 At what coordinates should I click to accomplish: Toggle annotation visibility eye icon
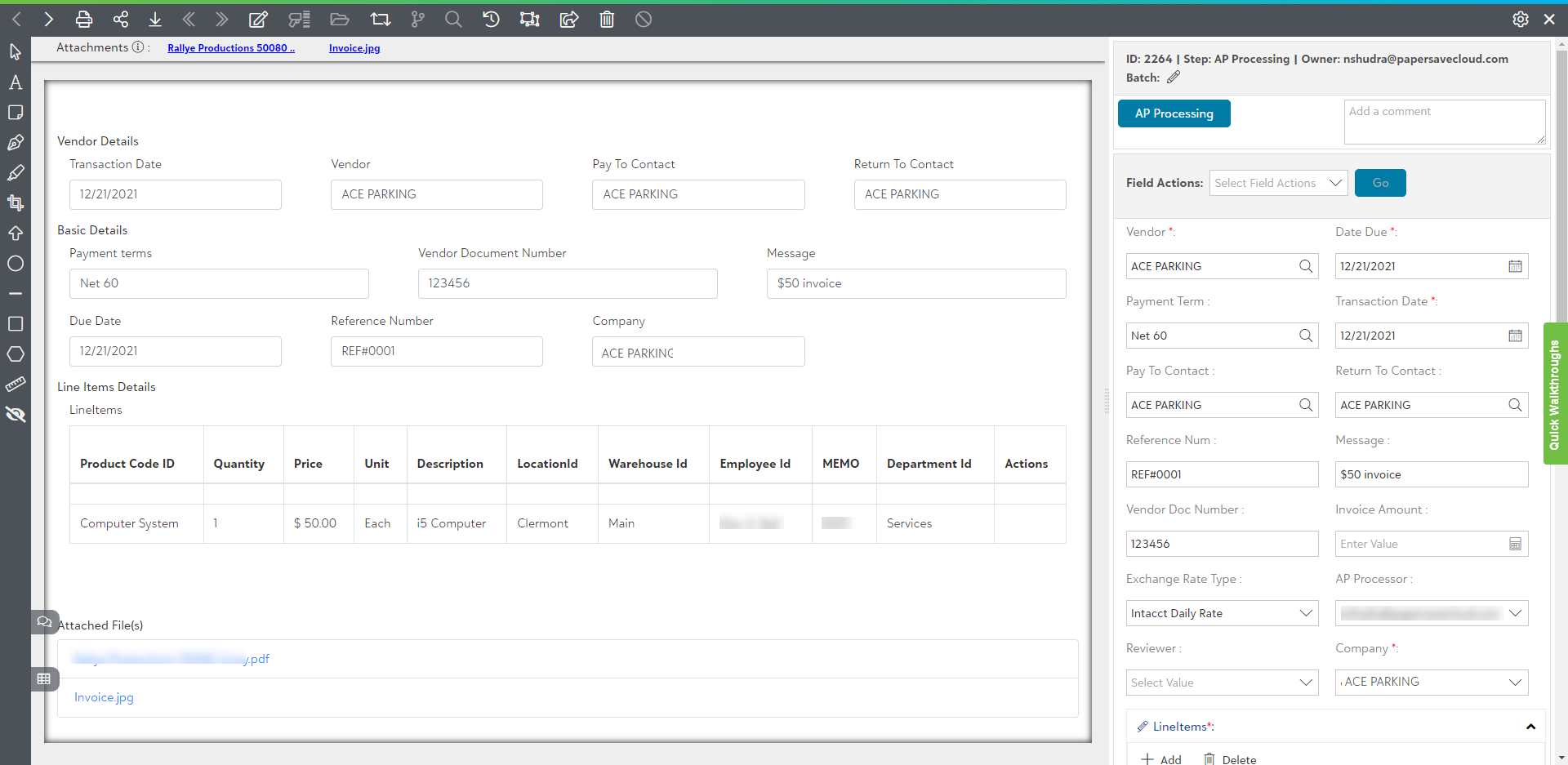pyautogui.click(x=16, y=415)
